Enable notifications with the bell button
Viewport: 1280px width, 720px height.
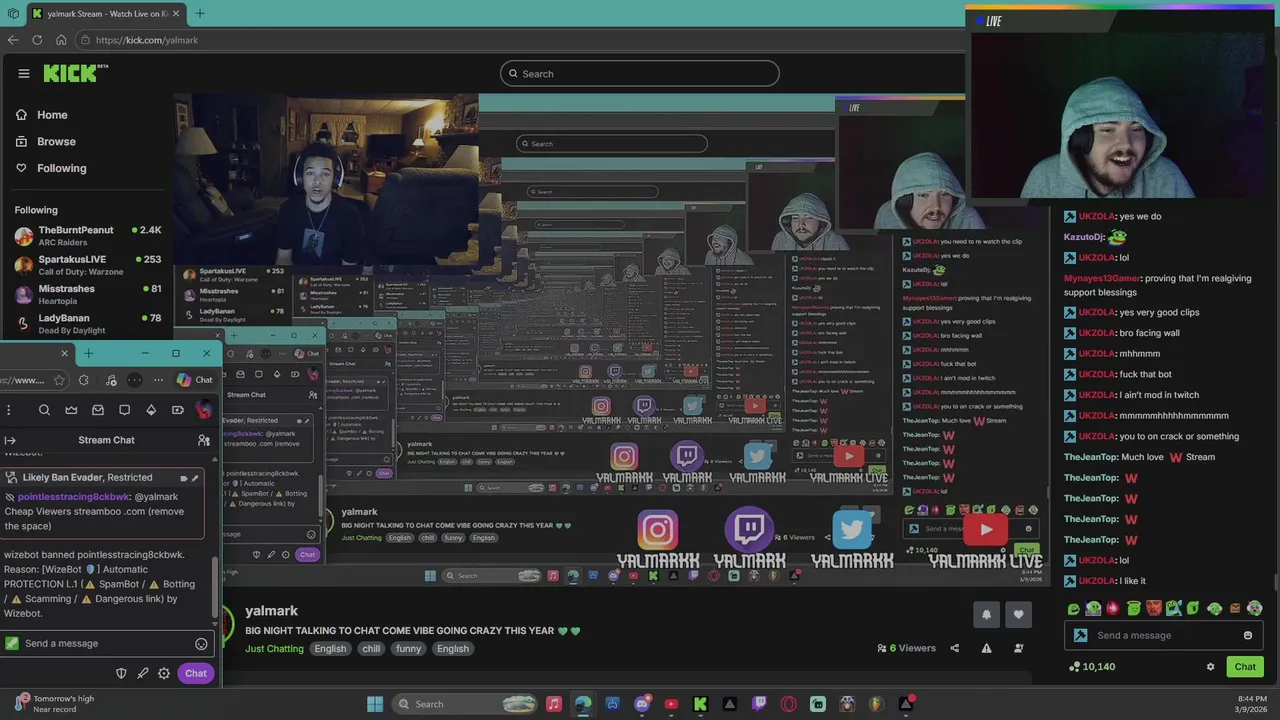tap(986, 614)
